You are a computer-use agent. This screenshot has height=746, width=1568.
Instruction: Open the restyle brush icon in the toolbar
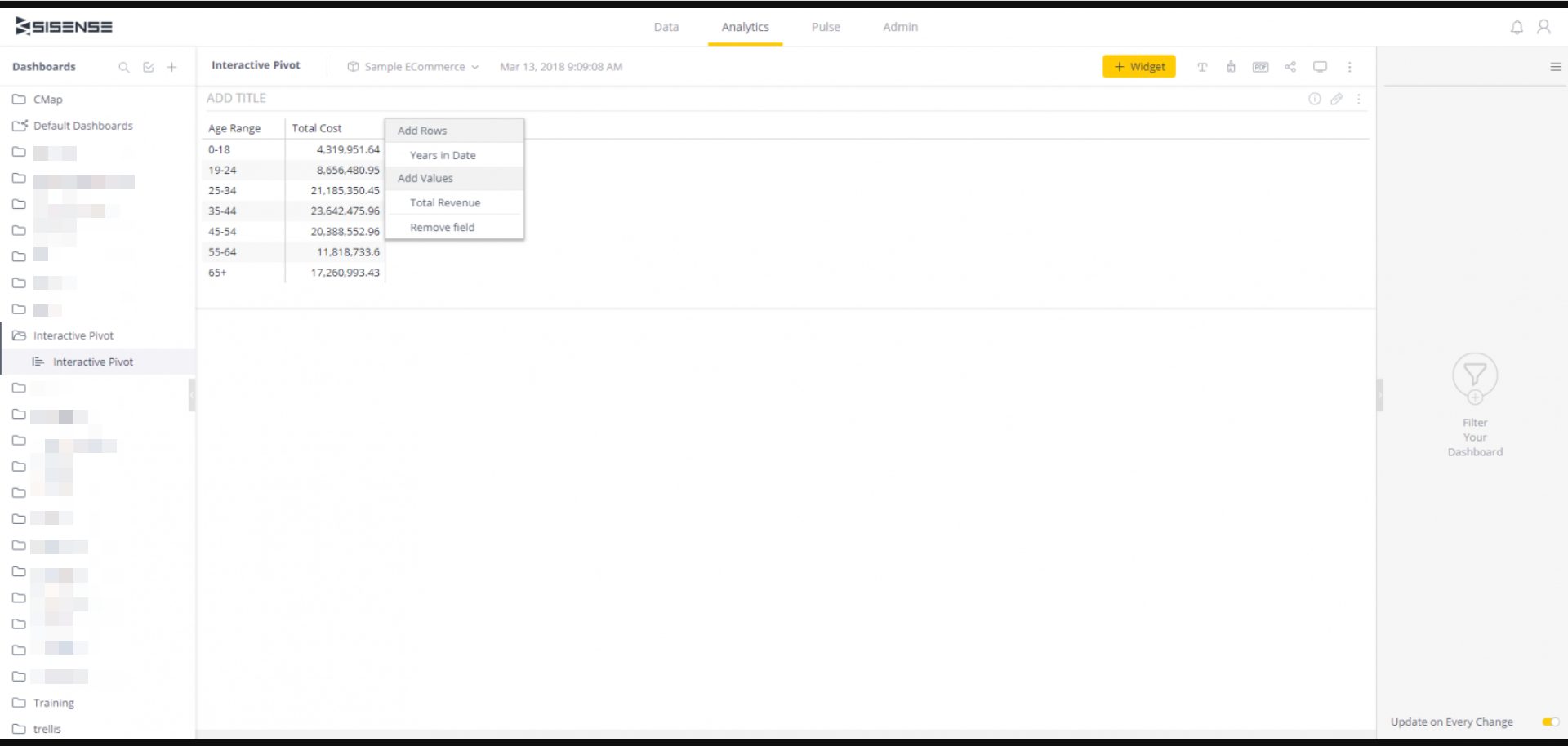(1231, 67)
